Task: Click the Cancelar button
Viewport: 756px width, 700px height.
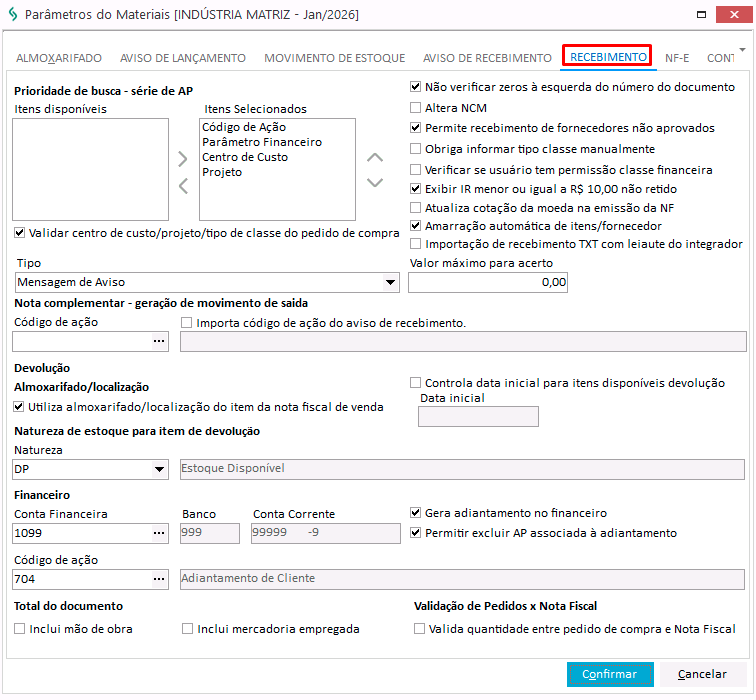Action: click(702, 674)
